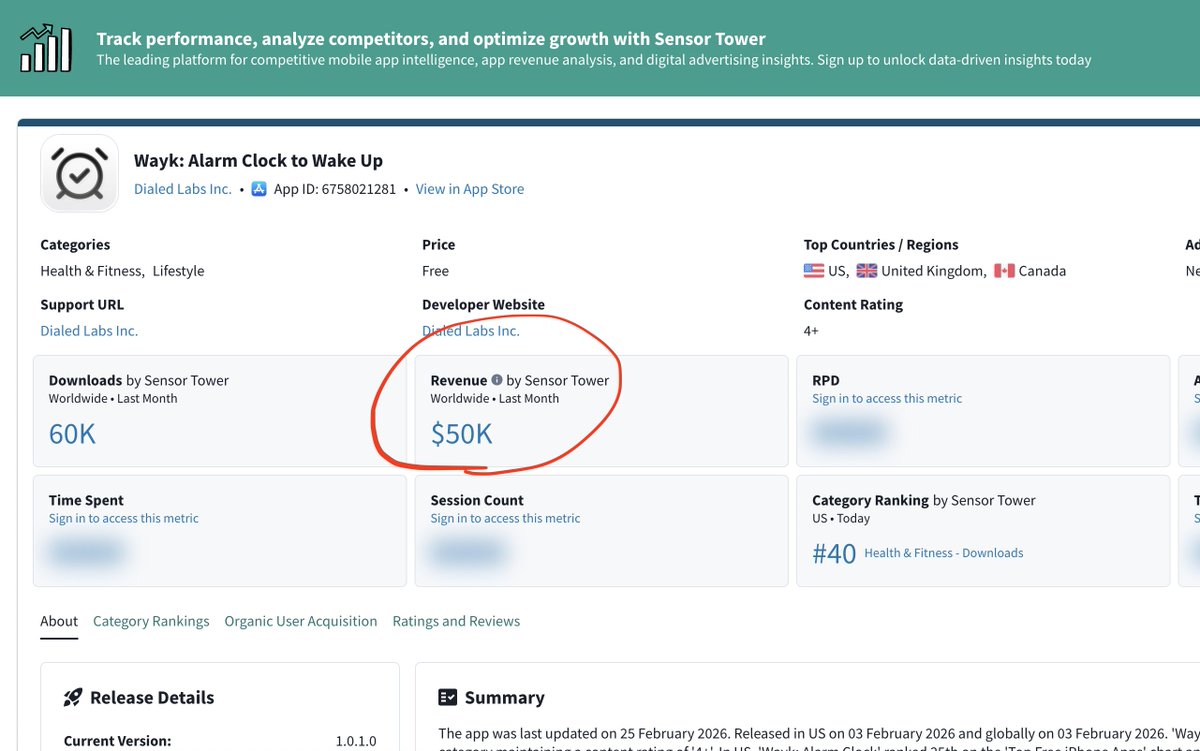Click the United Kingdom country name
Viewport: 1200px width, 751px height.
(x=933, y=271)
